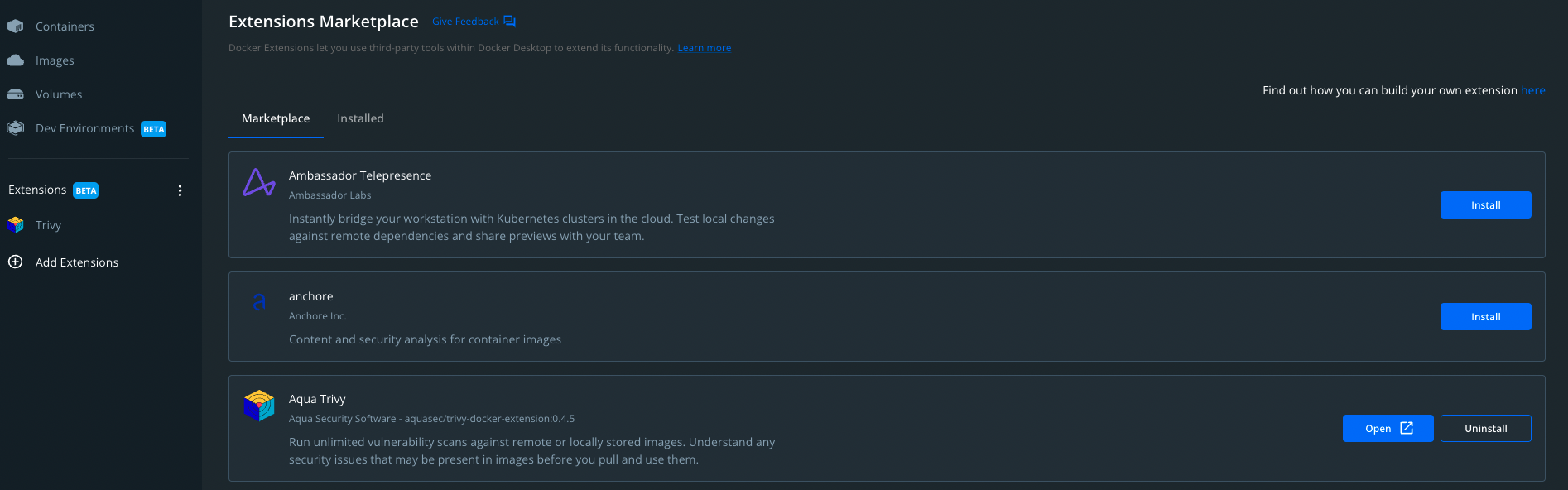
Task: Install Ambassador Telepresence extension
Action: (1485, 205)
